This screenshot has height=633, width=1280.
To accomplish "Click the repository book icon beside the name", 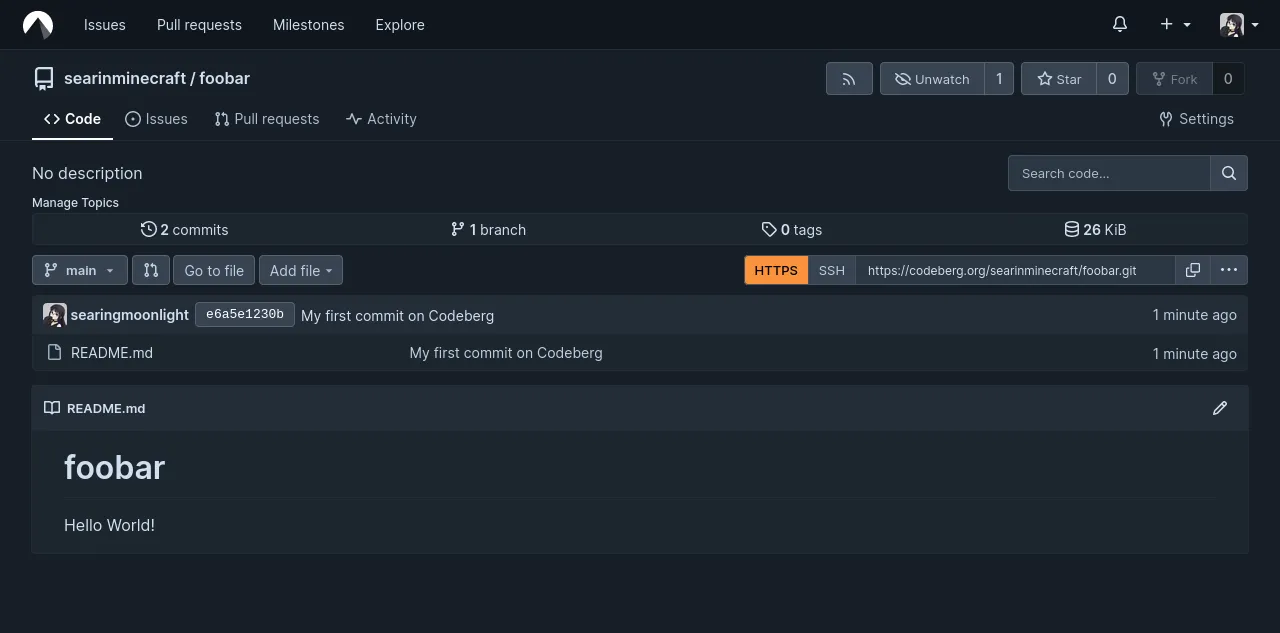I will coord(44,78).
